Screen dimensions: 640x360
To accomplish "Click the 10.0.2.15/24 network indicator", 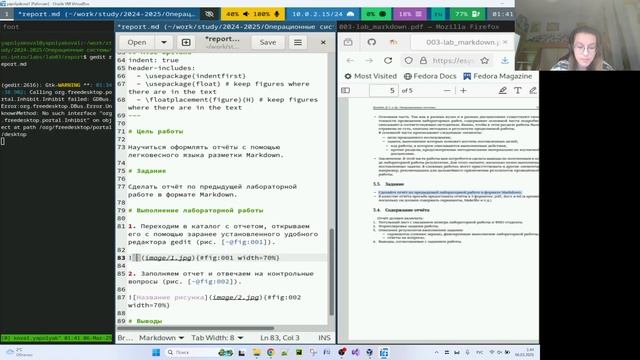I will tap(323, 14).
